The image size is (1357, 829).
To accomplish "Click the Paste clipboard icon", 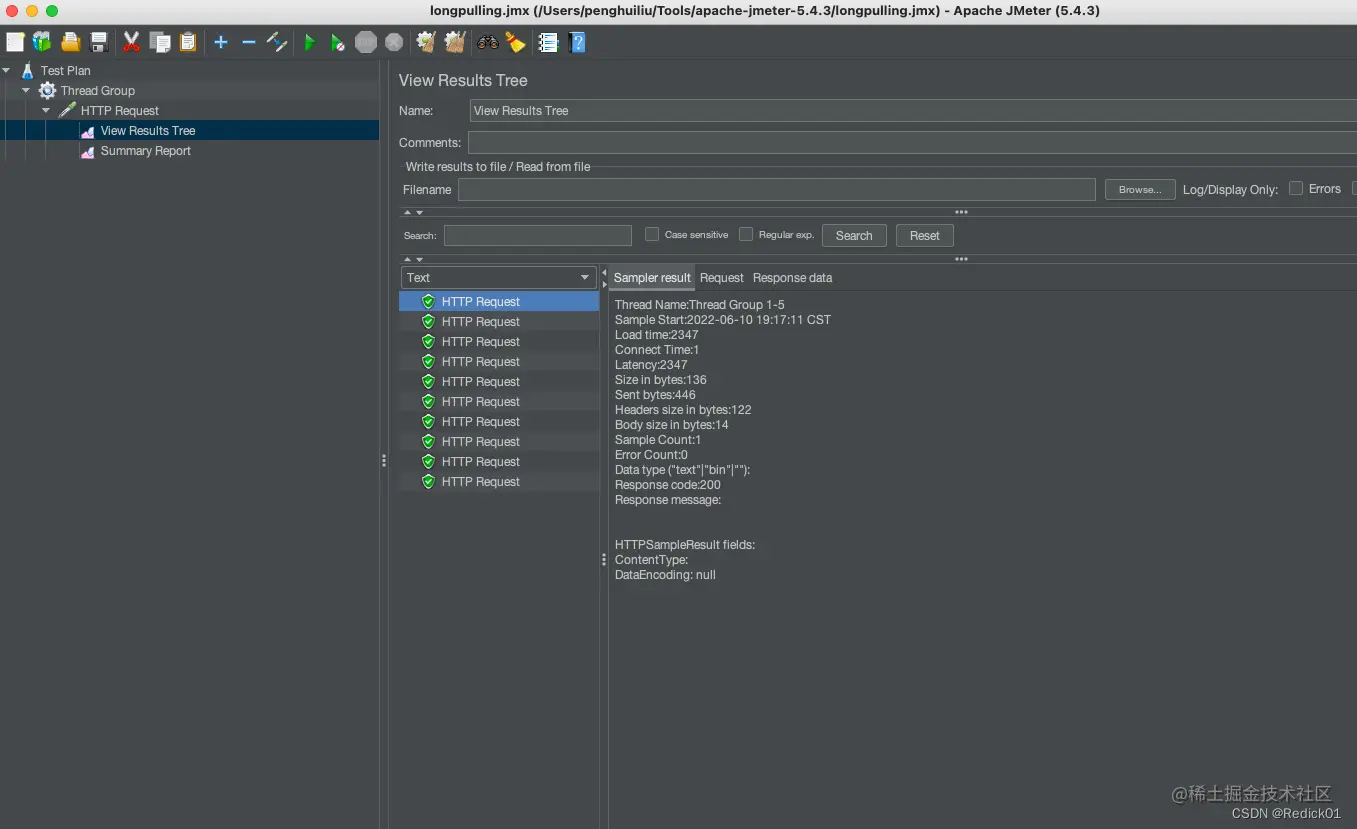I will pos(188,42).
